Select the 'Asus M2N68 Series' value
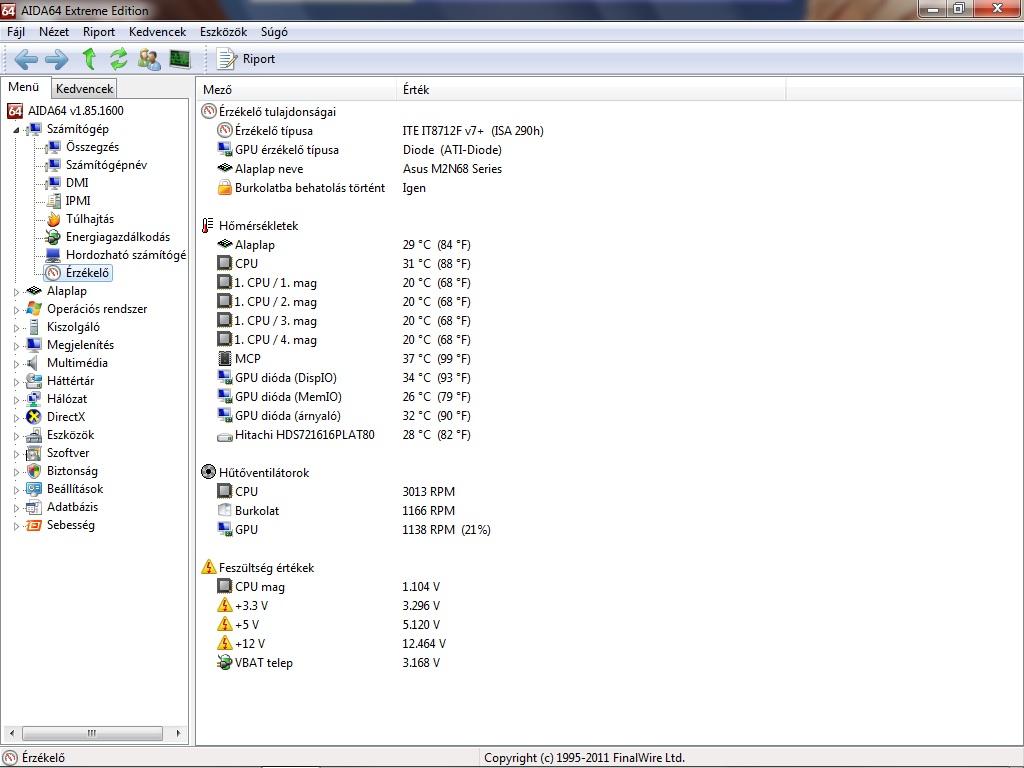The width and height of the screenshot is (1024, 768). (453, 169)
